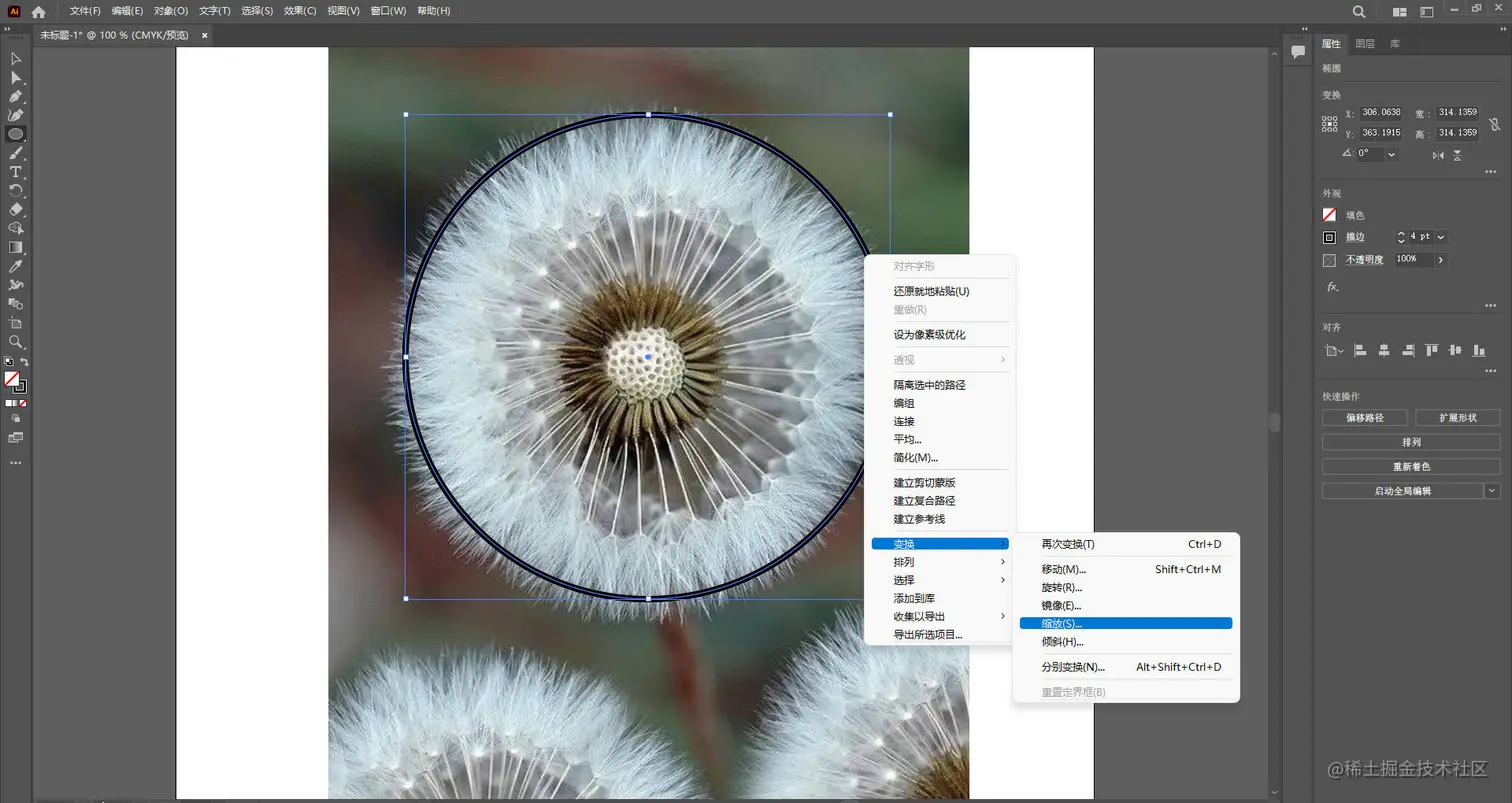Close the 未标题-1 document tab
The height and width of the screenshot is (803, 1512).
point(205,35)
